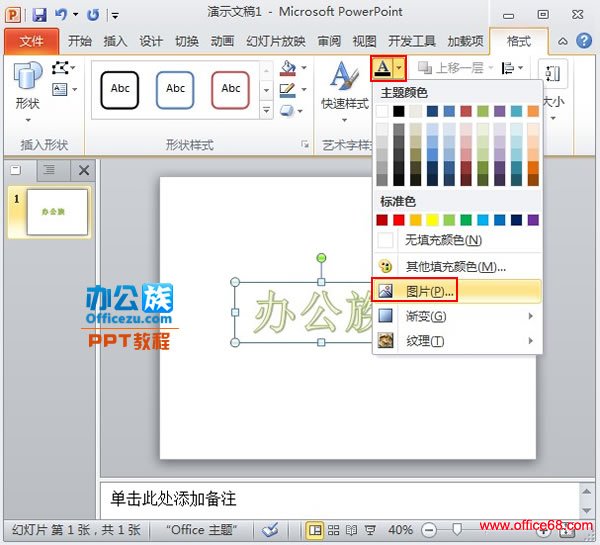Screen dimensions: 600x545
Task: Undo the last action
Action: pyautogui.click(x=61, y=15)
